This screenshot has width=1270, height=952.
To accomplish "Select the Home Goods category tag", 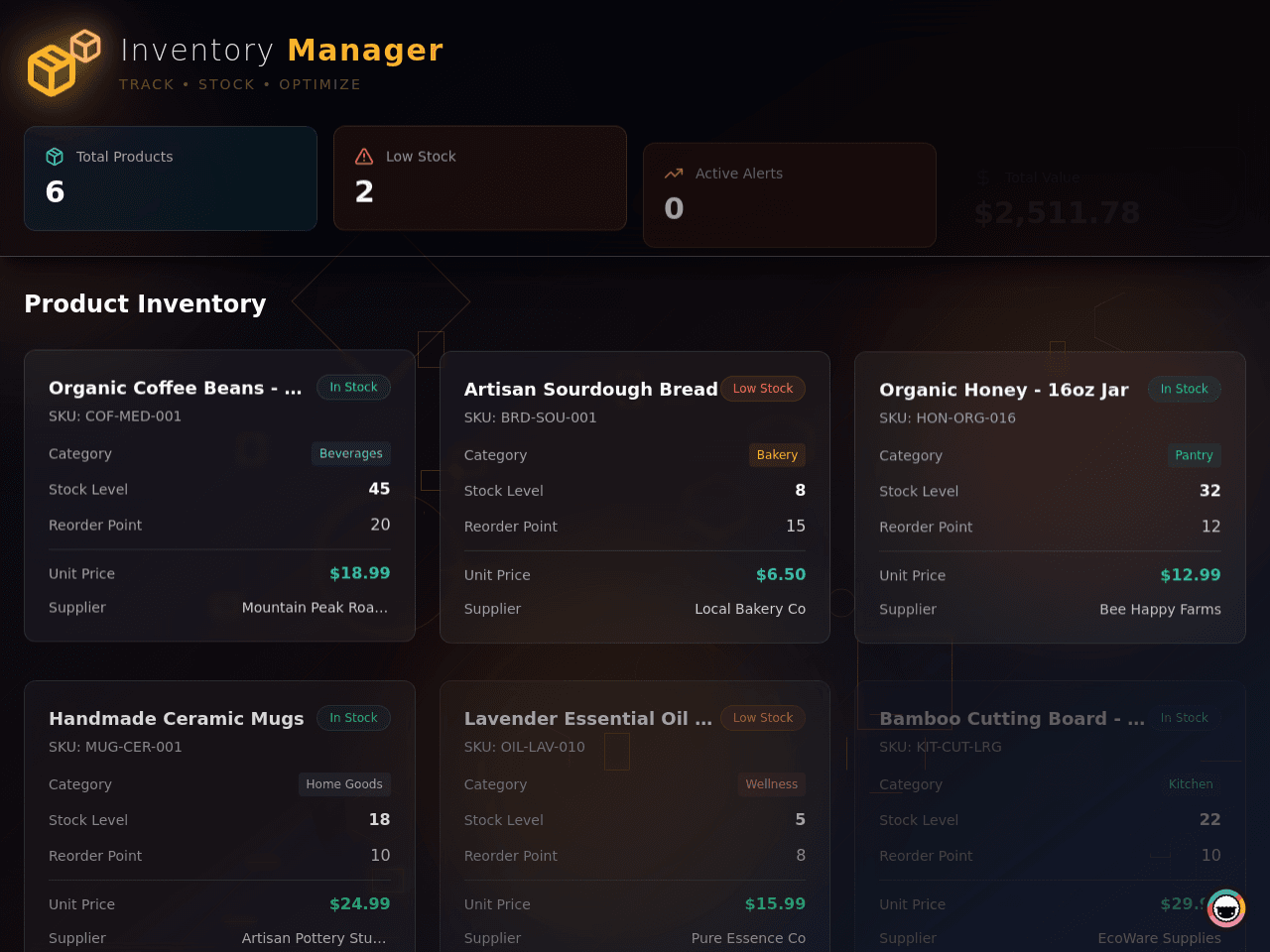I will [x=344, y=784].
